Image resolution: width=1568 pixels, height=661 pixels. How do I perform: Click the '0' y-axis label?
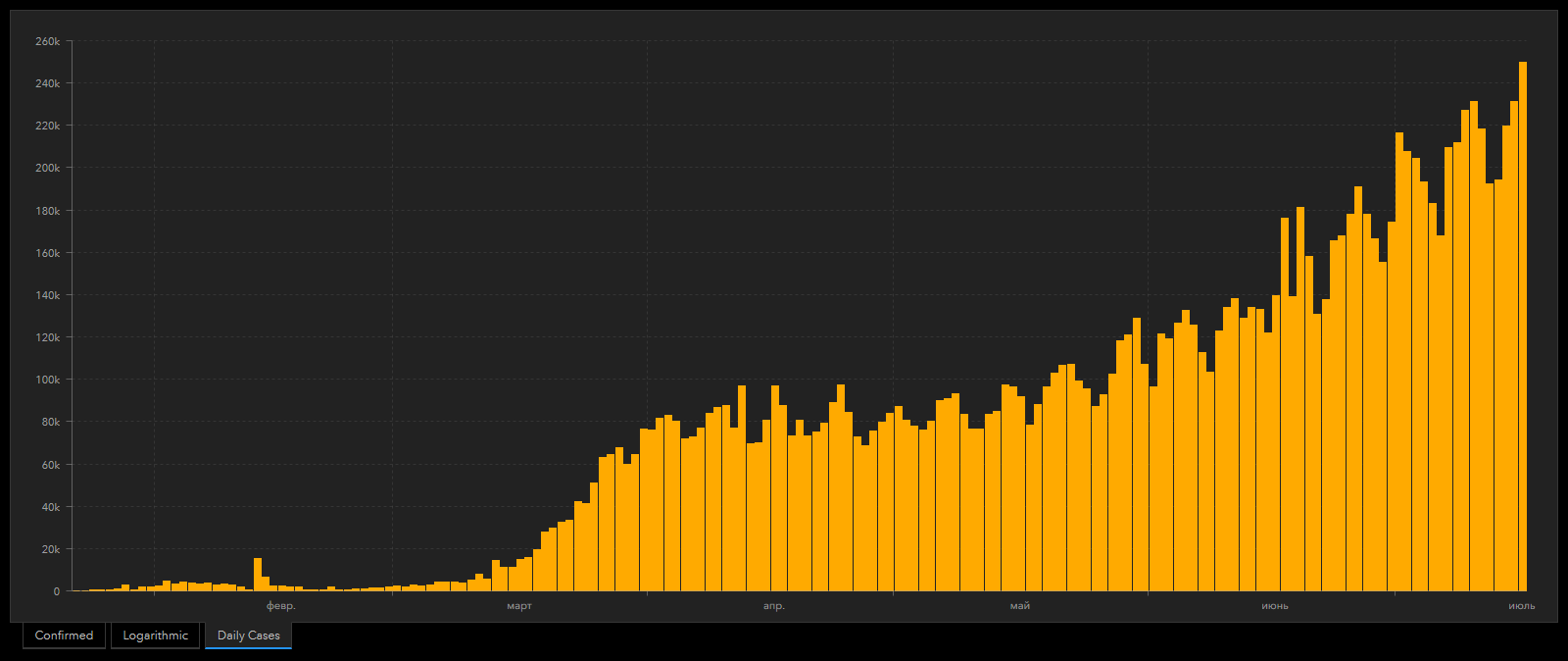(57, 591)
